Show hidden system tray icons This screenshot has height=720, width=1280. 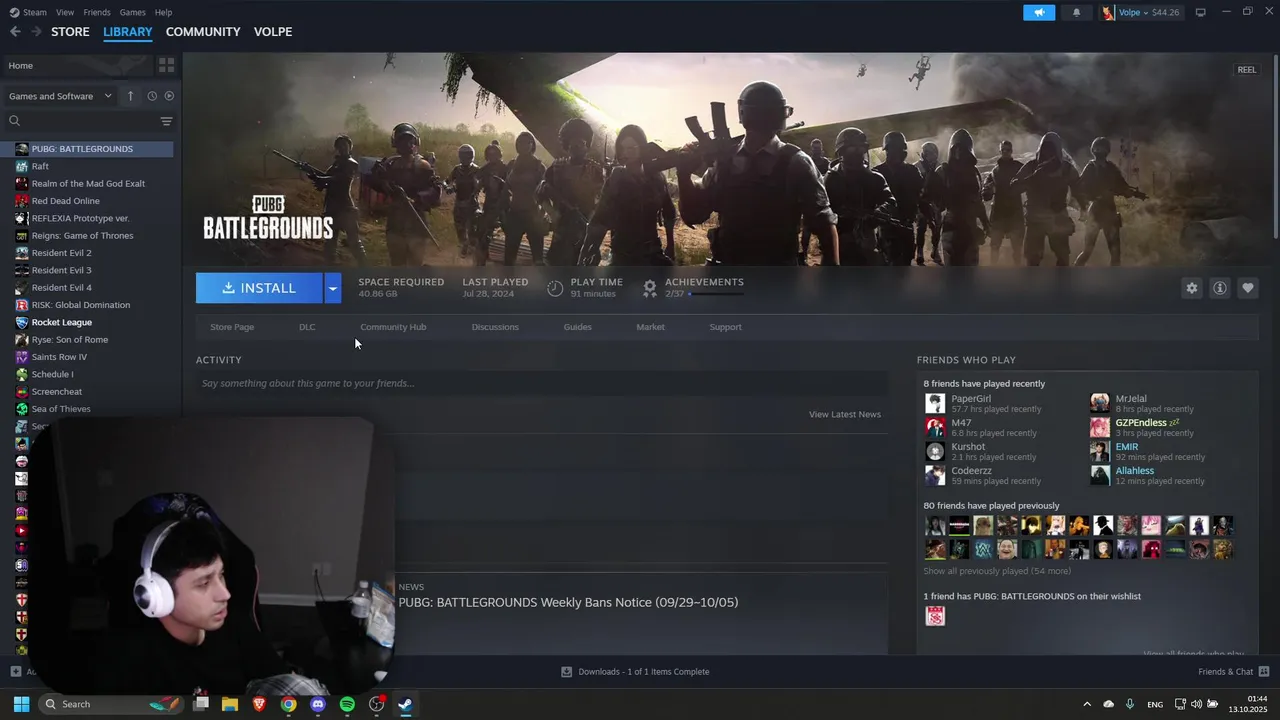coord(1087,704)
